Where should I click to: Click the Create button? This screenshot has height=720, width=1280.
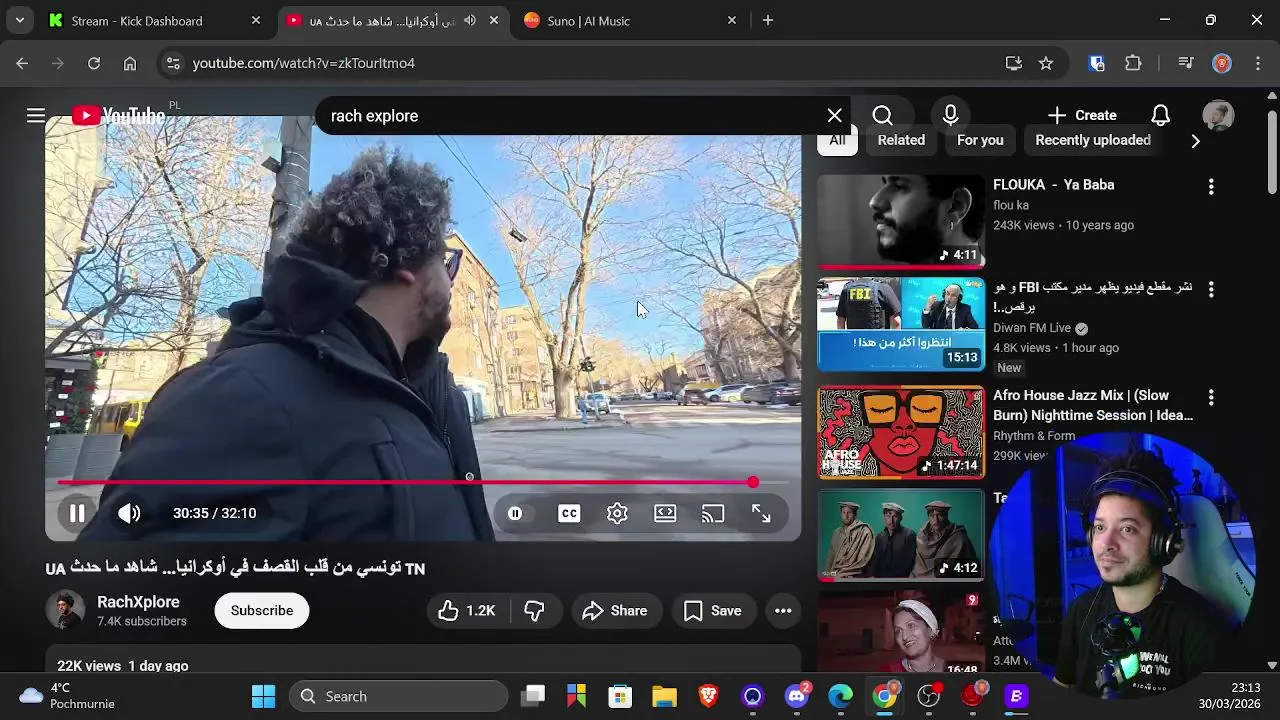click(x=1082, y=116)
